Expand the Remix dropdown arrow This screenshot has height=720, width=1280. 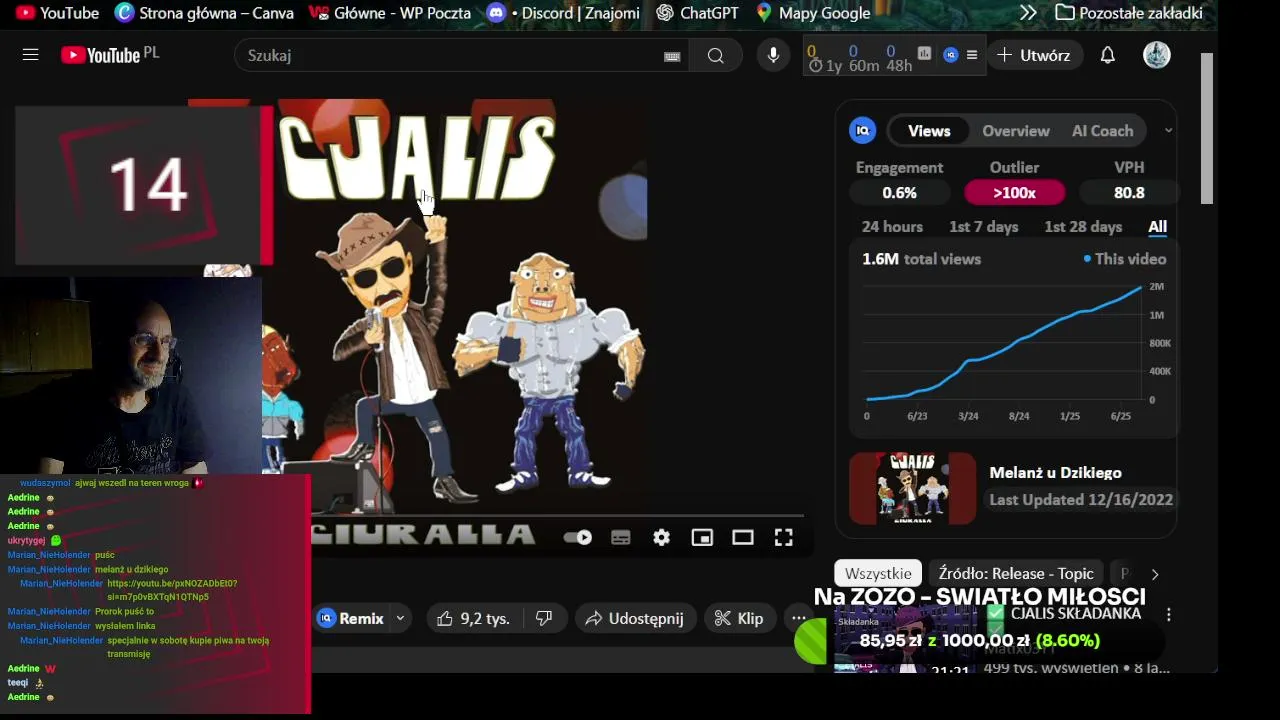(x=400, y=619)
